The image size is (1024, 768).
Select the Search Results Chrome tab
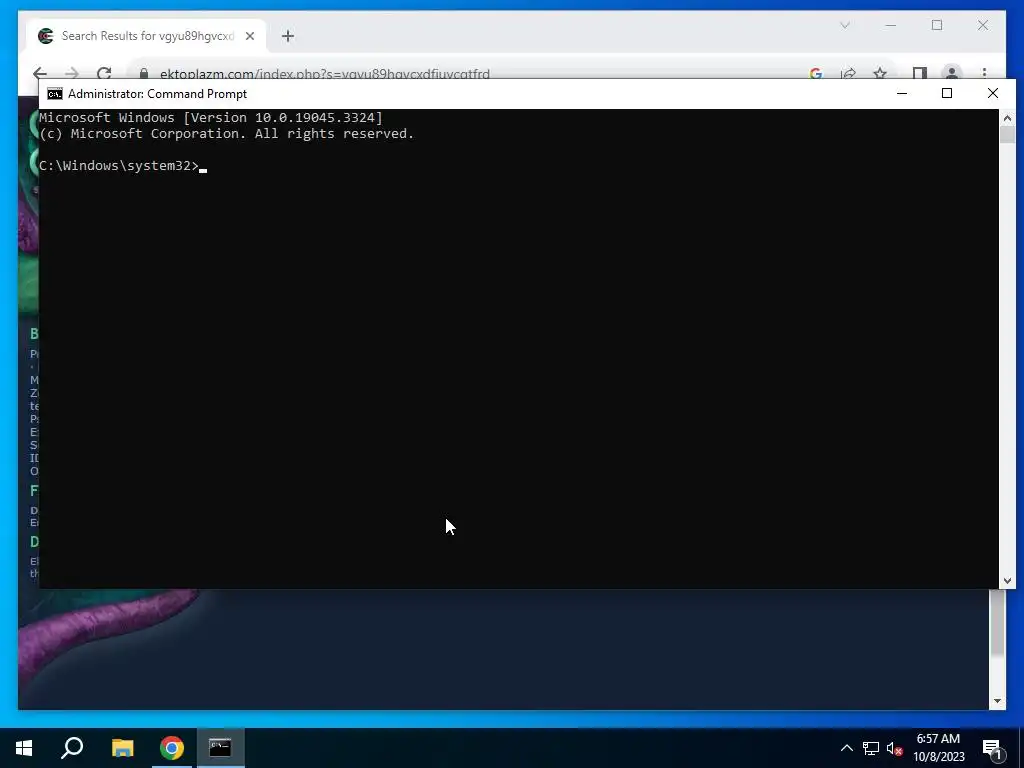coord(146,36)
